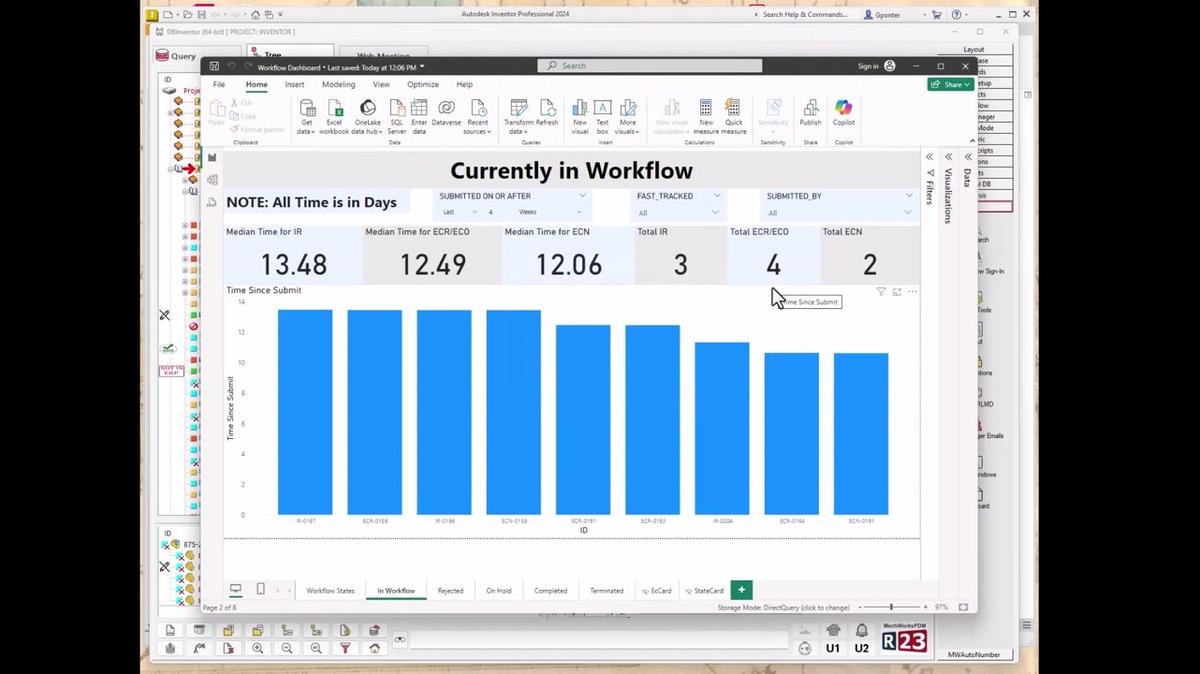Expand the Data pane

click(x=967, y=157)
